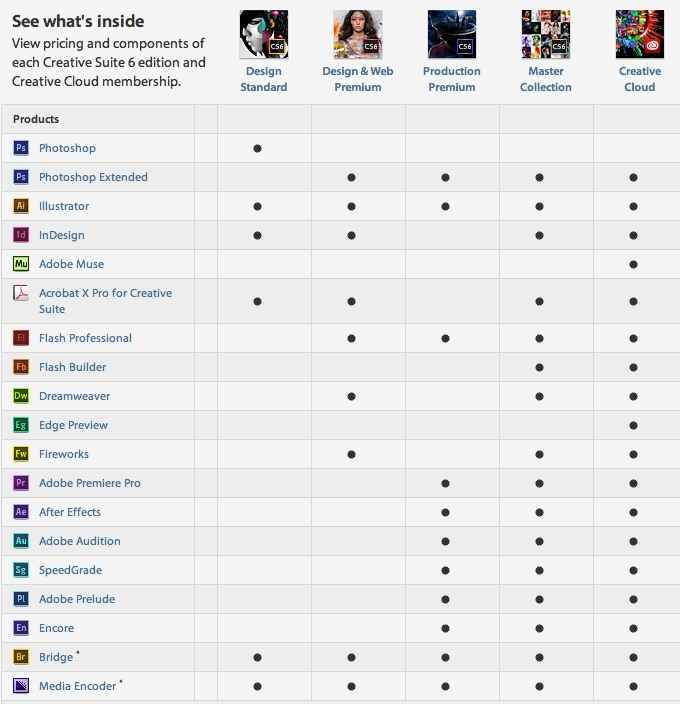Open the Production Premium heading link
680x704 pixels.
tap(452, 79)
